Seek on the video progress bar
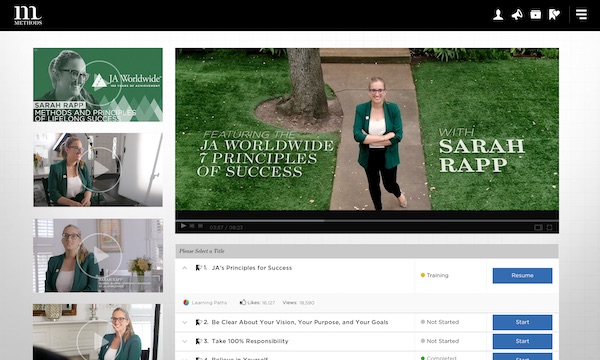600x360 pixels. (x=367, y=220)
